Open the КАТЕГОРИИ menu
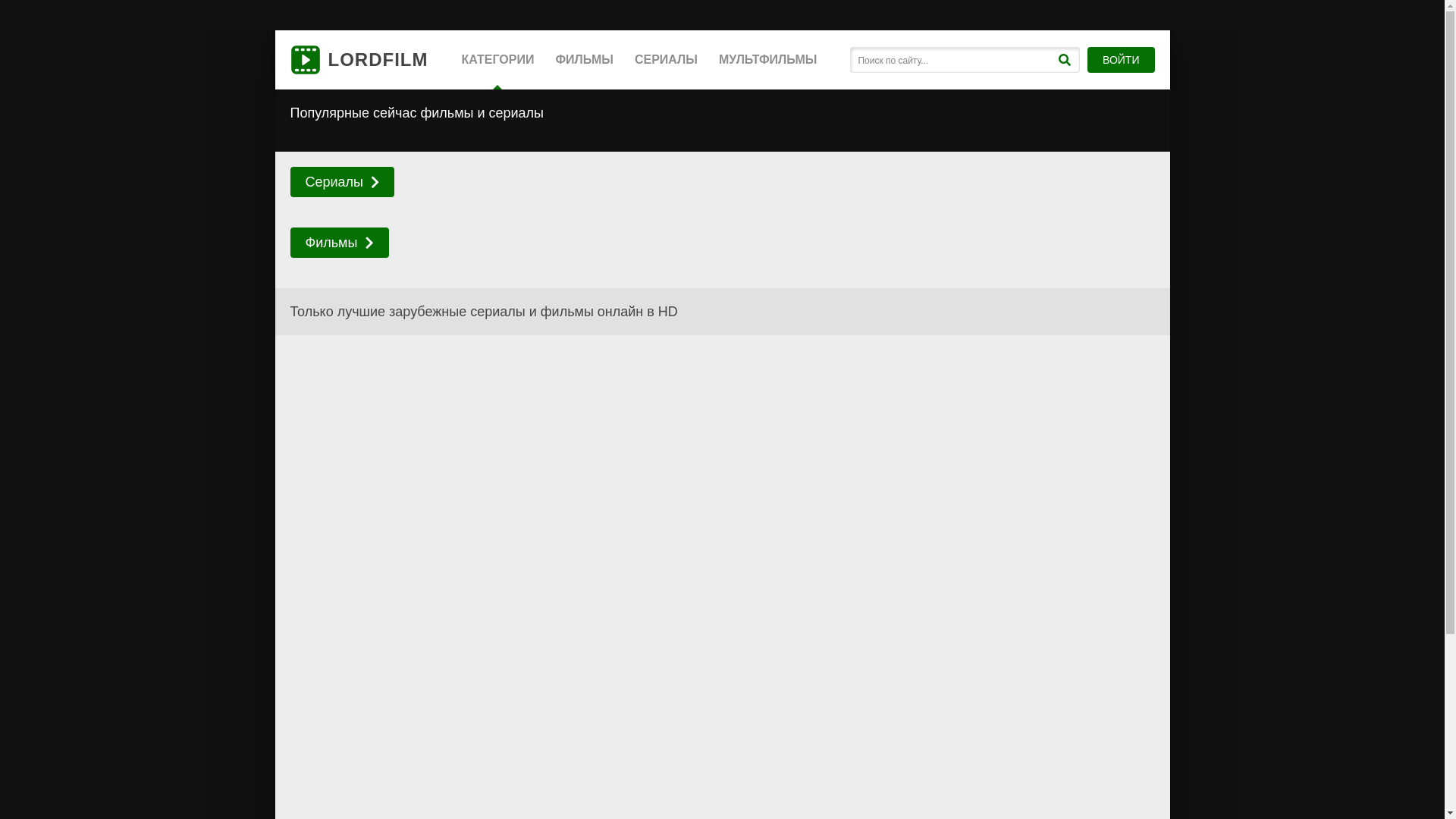1456x819 pixels. (497, 60)
